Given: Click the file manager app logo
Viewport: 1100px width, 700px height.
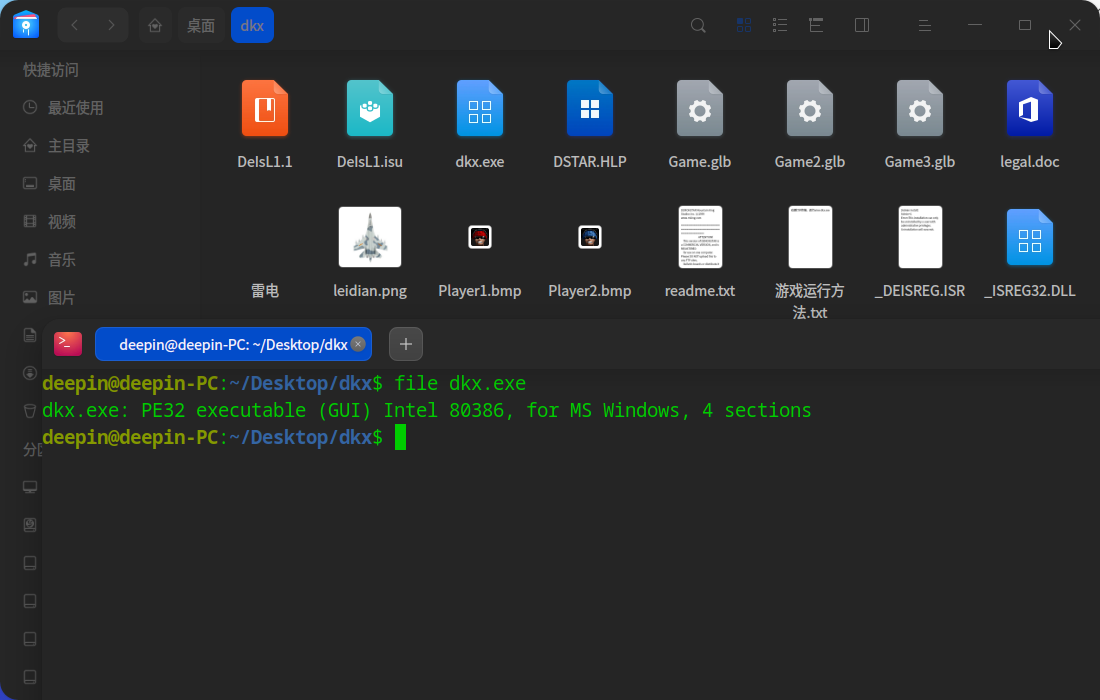Looking at the screenshot, I should pyautogui.click(x=26, y=25).
